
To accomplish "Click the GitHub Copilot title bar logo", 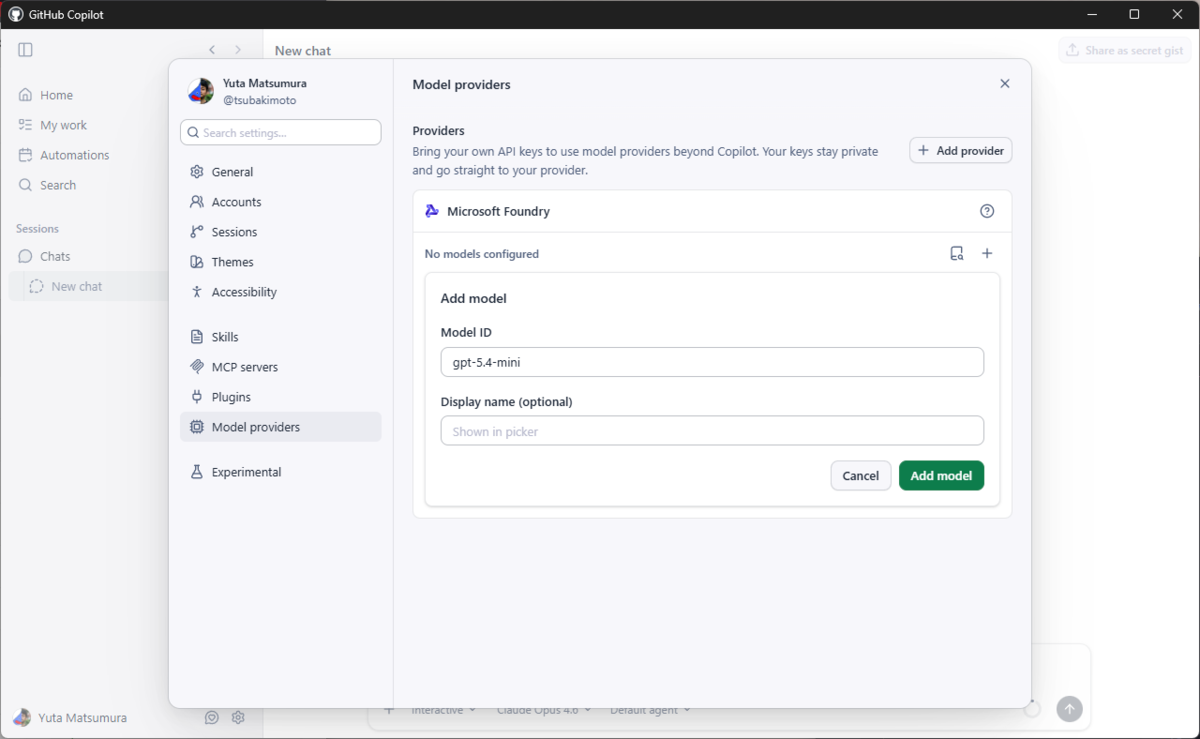I will [15, 14].
